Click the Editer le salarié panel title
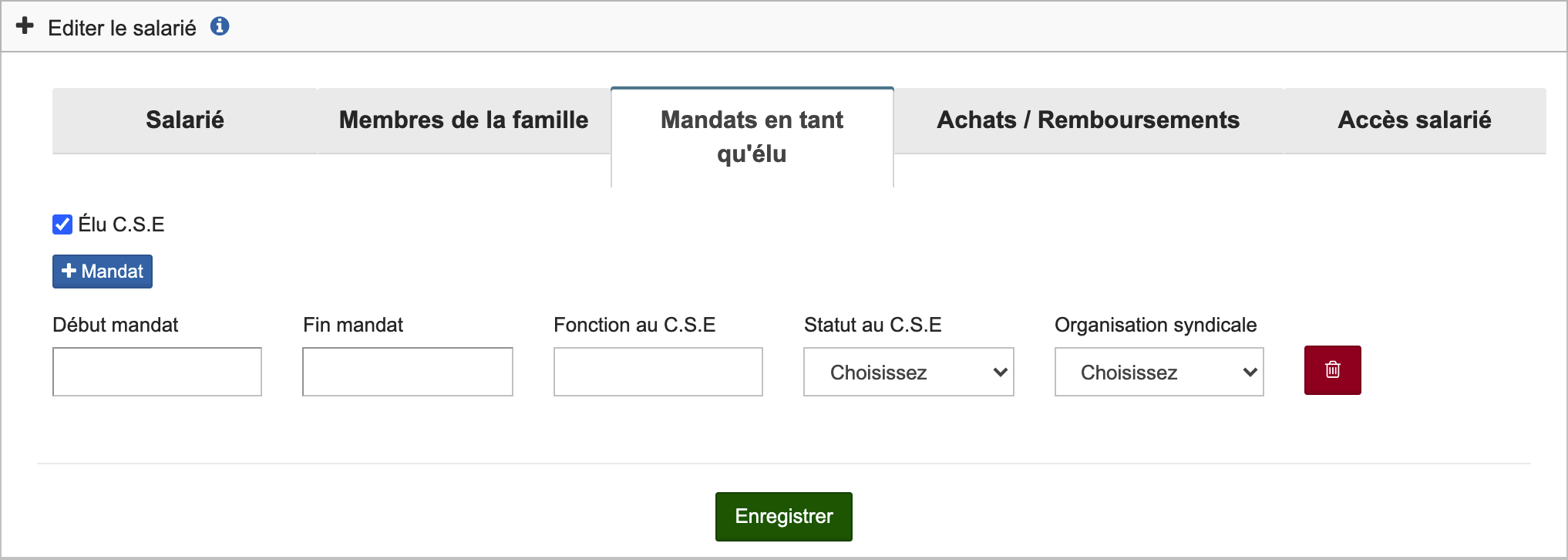The height and width of the screenshot is (560, 1568). 122,28
